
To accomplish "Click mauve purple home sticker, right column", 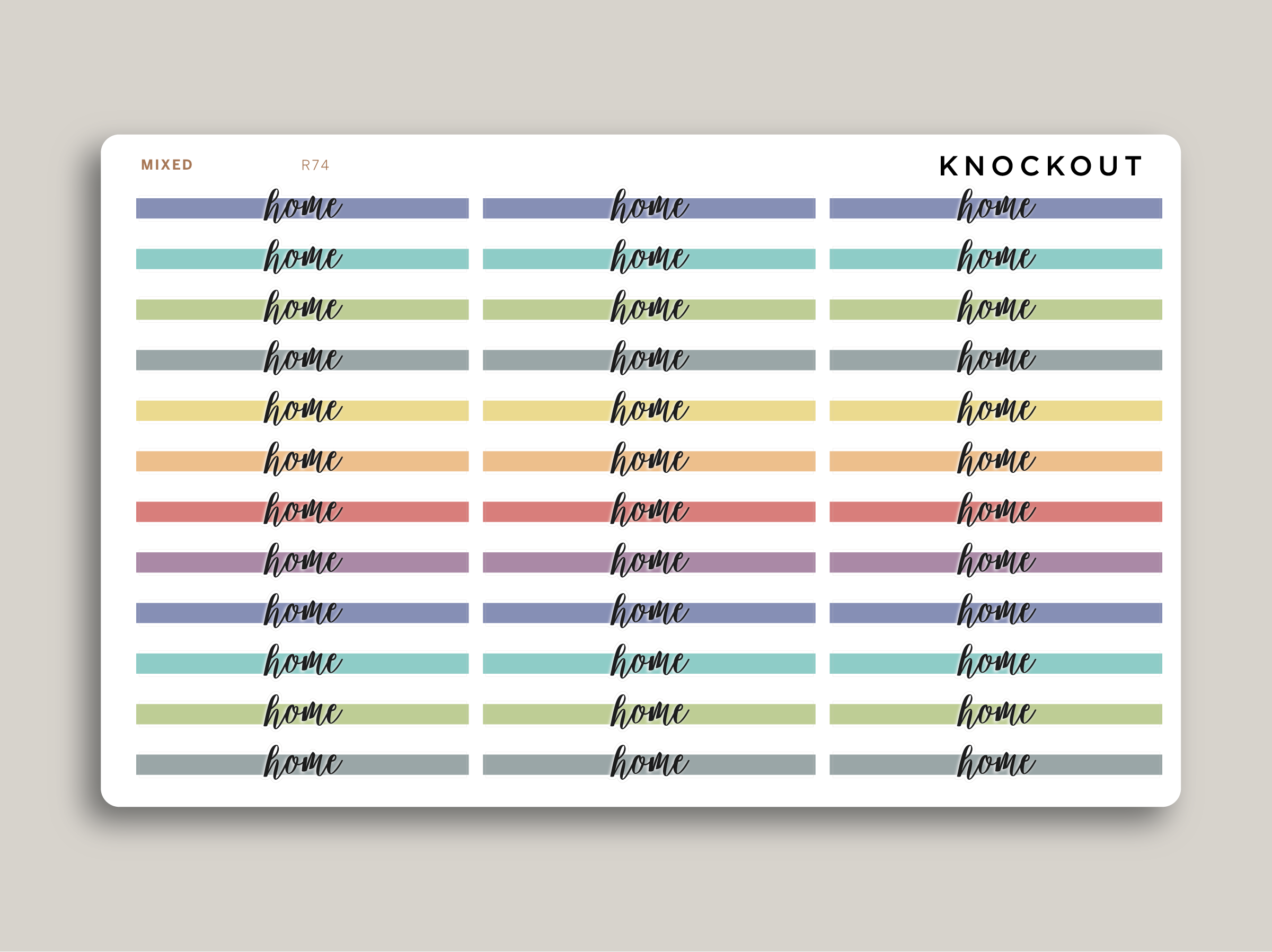I will (995, 562).
